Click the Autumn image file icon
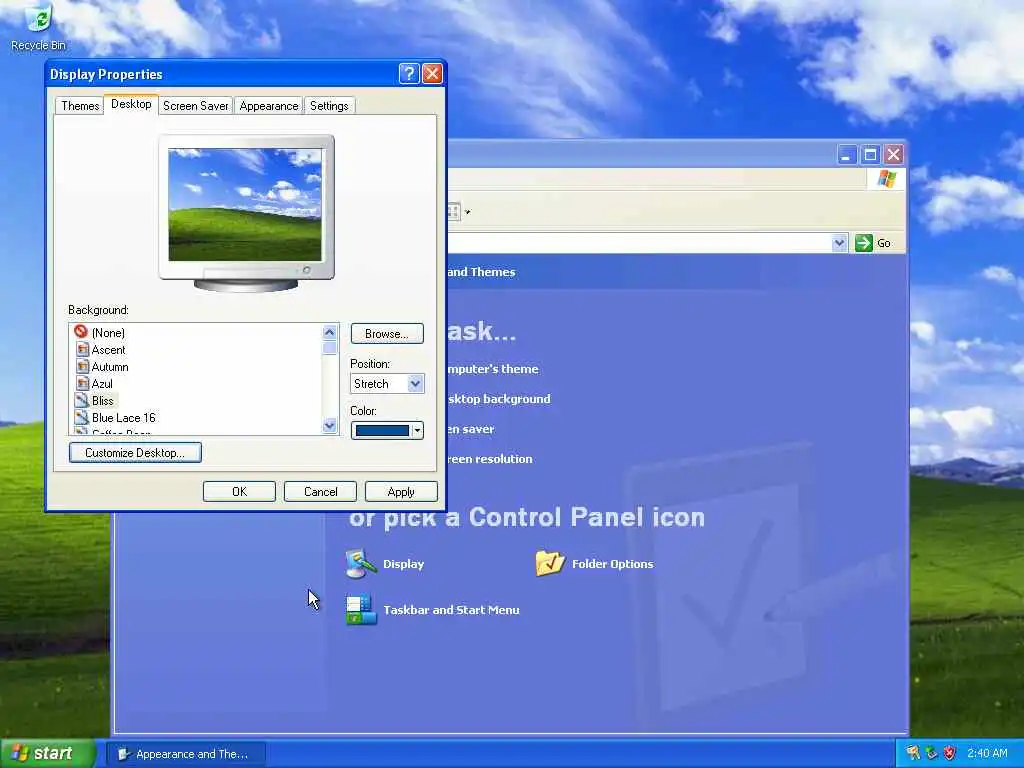 pos(82,366)
